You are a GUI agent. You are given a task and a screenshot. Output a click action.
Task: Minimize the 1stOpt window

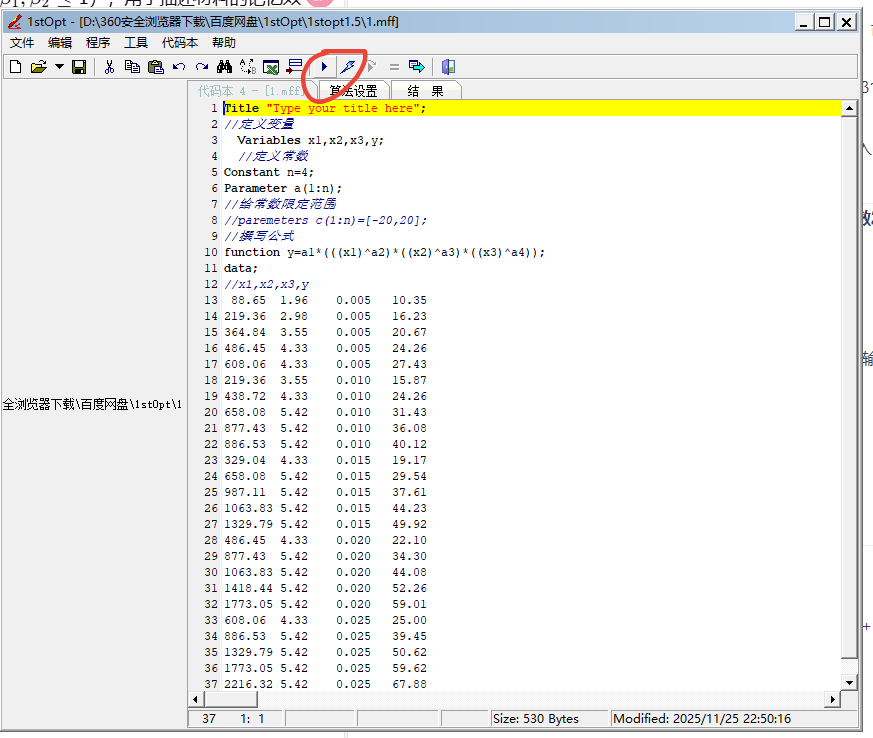803,22
